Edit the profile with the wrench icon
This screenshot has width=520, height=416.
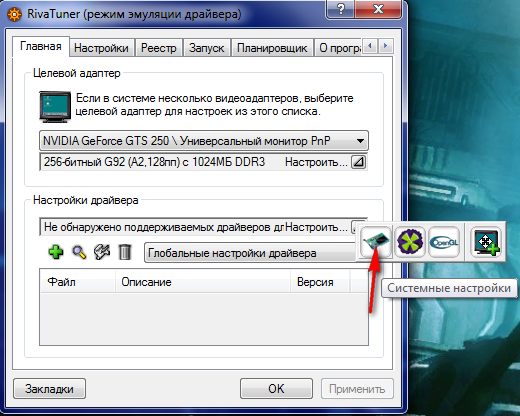click(x=102, y=252)
